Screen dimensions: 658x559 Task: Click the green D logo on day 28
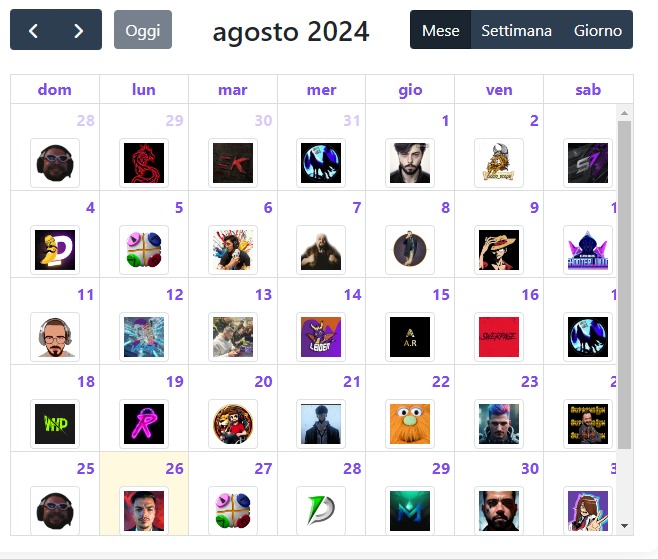coord(321,511)
